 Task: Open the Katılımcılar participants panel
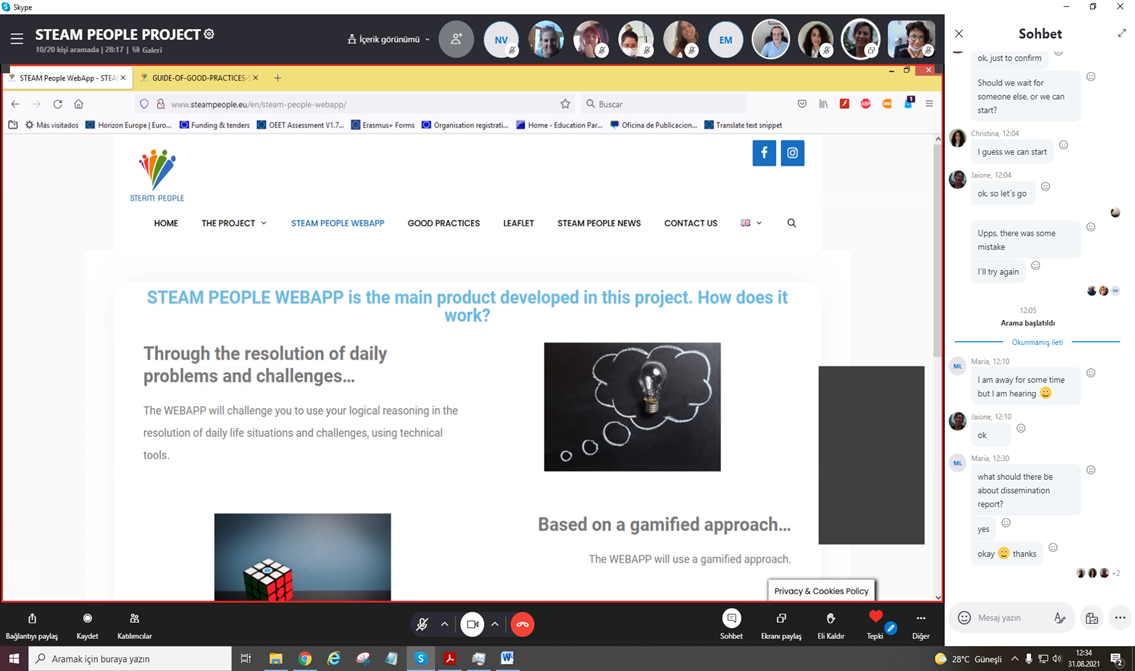(x=134, y=619)
